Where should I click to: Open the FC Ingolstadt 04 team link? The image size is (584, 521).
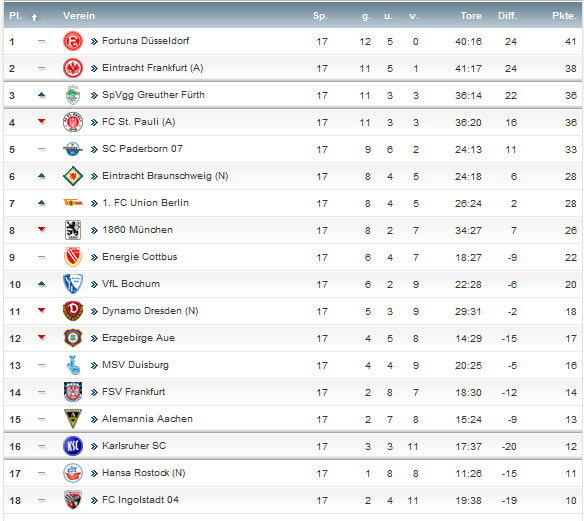(x=140, y=500)
